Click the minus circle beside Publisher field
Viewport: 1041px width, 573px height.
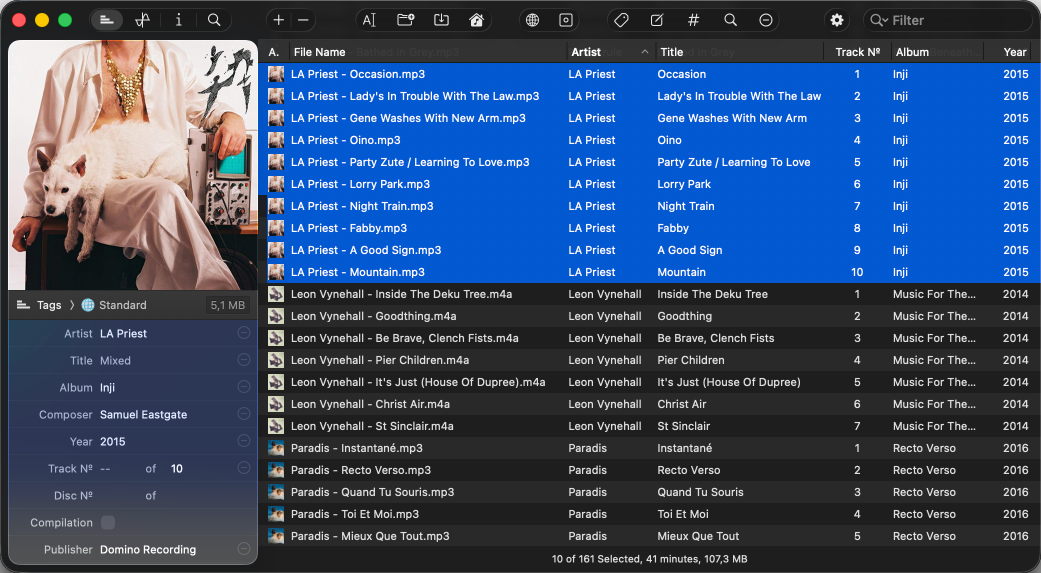coord(244,549)
